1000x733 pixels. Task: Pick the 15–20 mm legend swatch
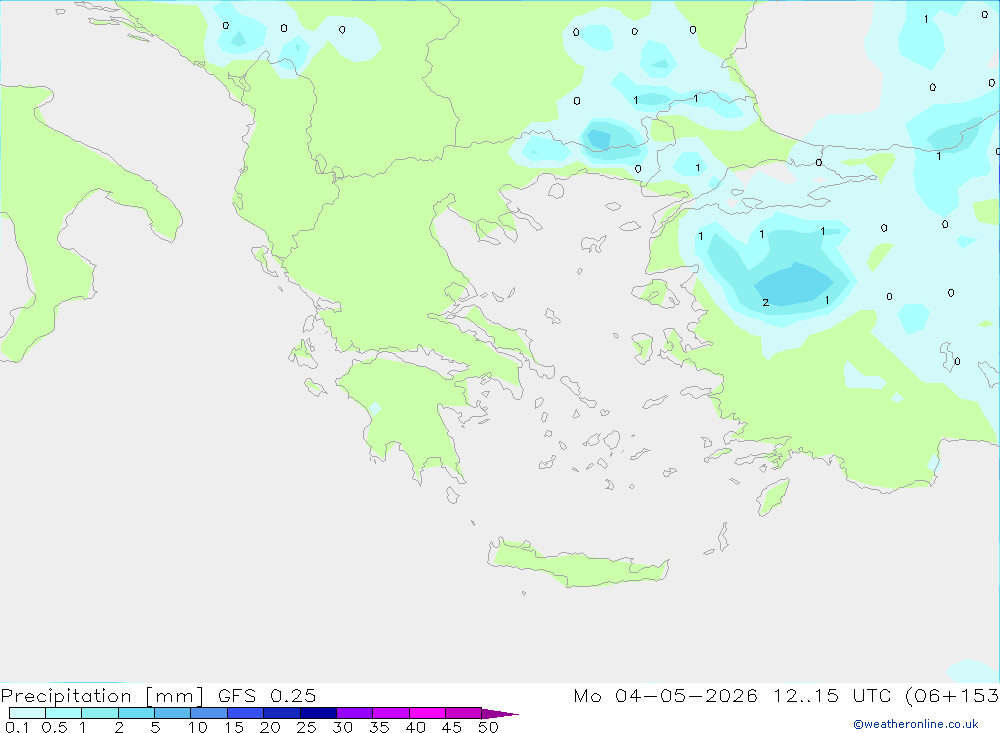246,713
